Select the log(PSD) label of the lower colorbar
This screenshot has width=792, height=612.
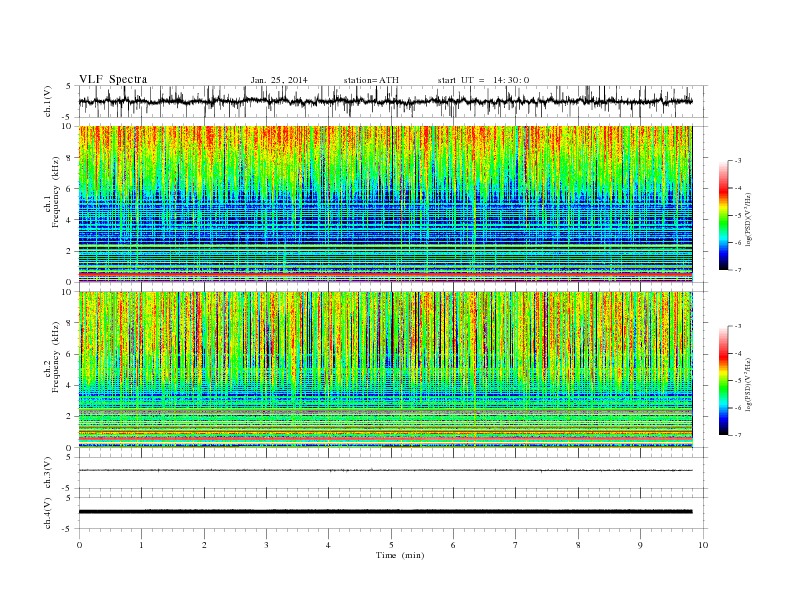(x=749, y=384)
